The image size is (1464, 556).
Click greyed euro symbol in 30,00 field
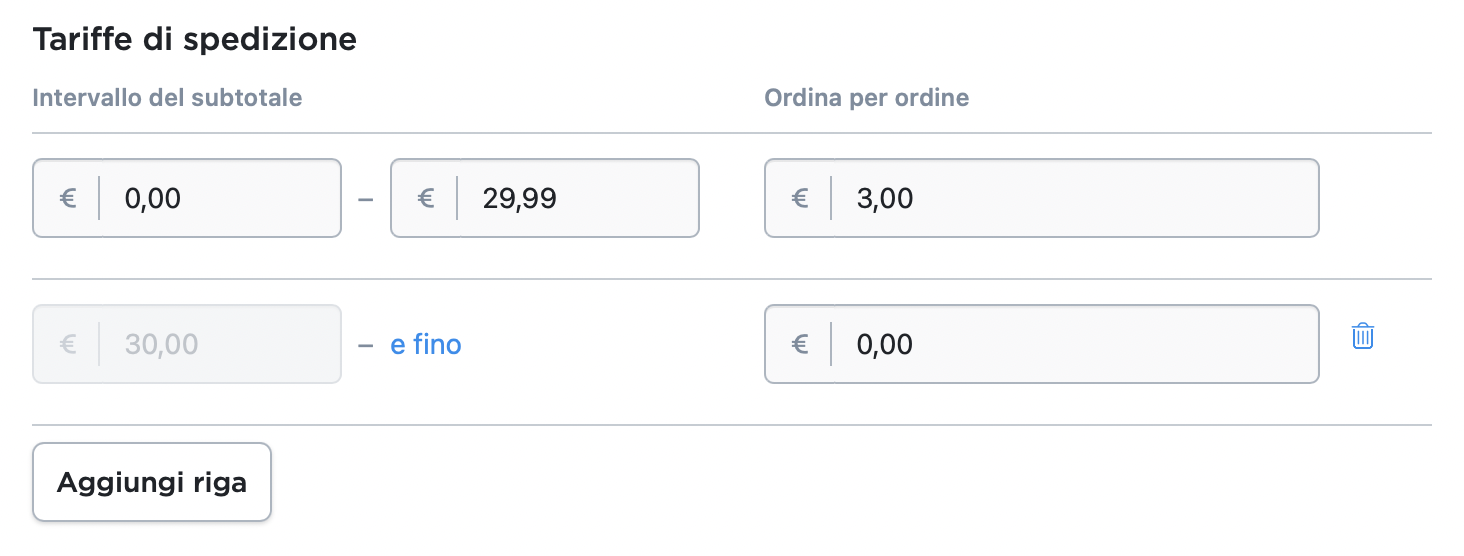pyautogui.click(x=67, y=344)
